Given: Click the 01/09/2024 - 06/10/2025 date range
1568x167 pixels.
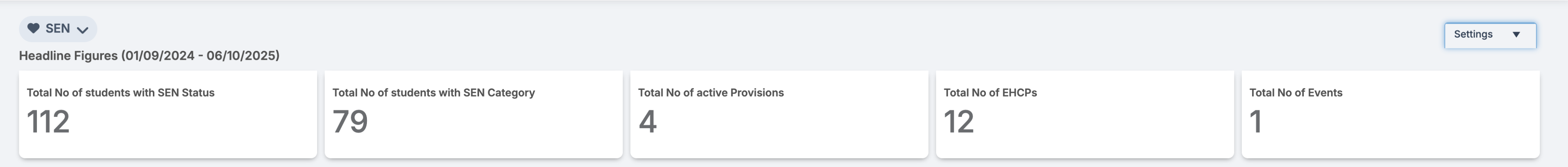Looking at the screenshot, I should [x=200, y=56].
